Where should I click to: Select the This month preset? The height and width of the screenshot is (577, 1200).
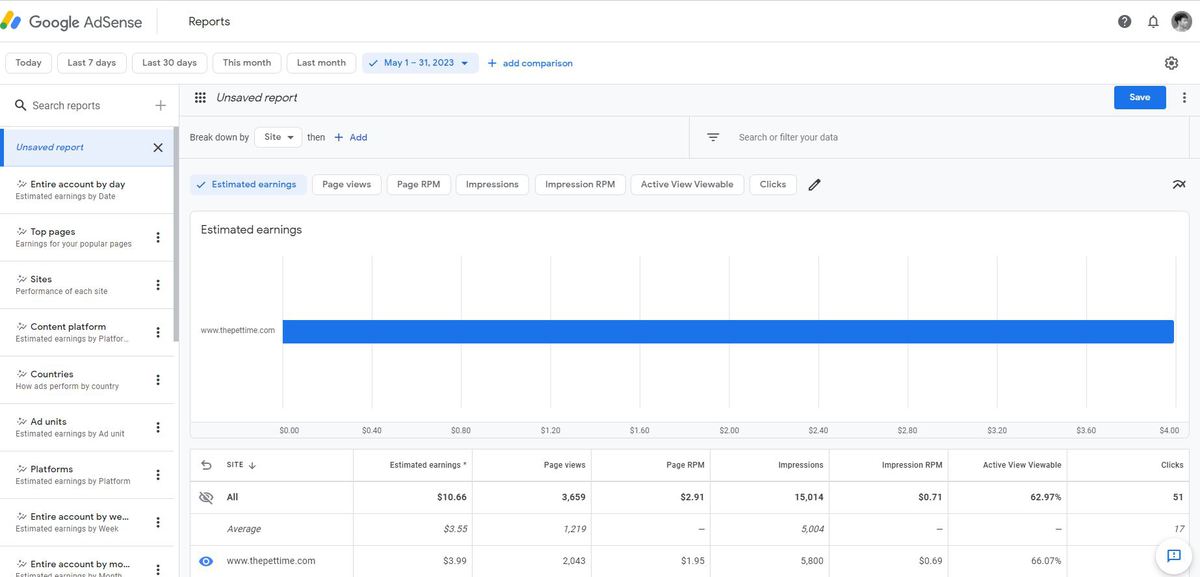[247, 63]
